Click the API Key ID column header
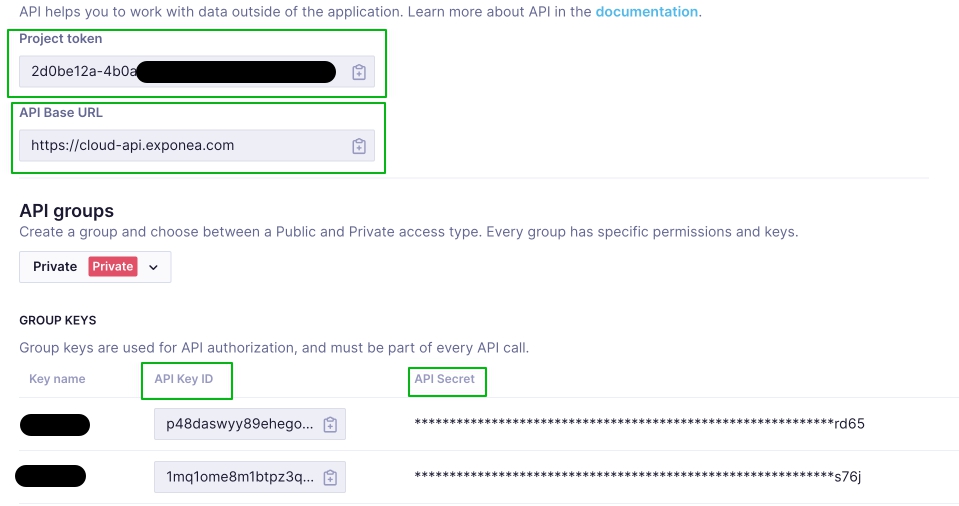This screenshot has width=959, height=506. click(x=183, y=379)
